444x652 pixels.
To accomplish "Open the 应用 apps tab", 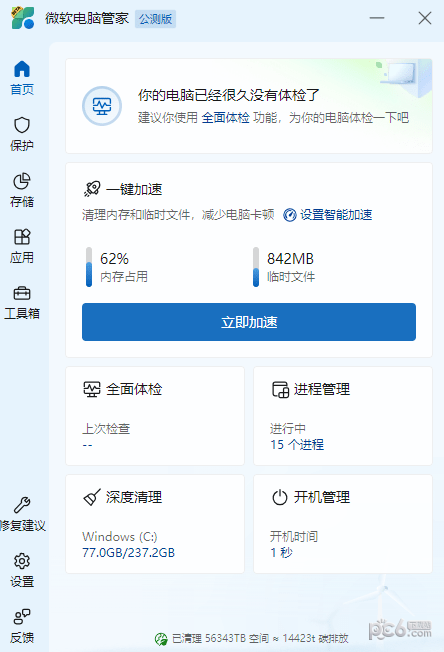I will pos(22,246).
